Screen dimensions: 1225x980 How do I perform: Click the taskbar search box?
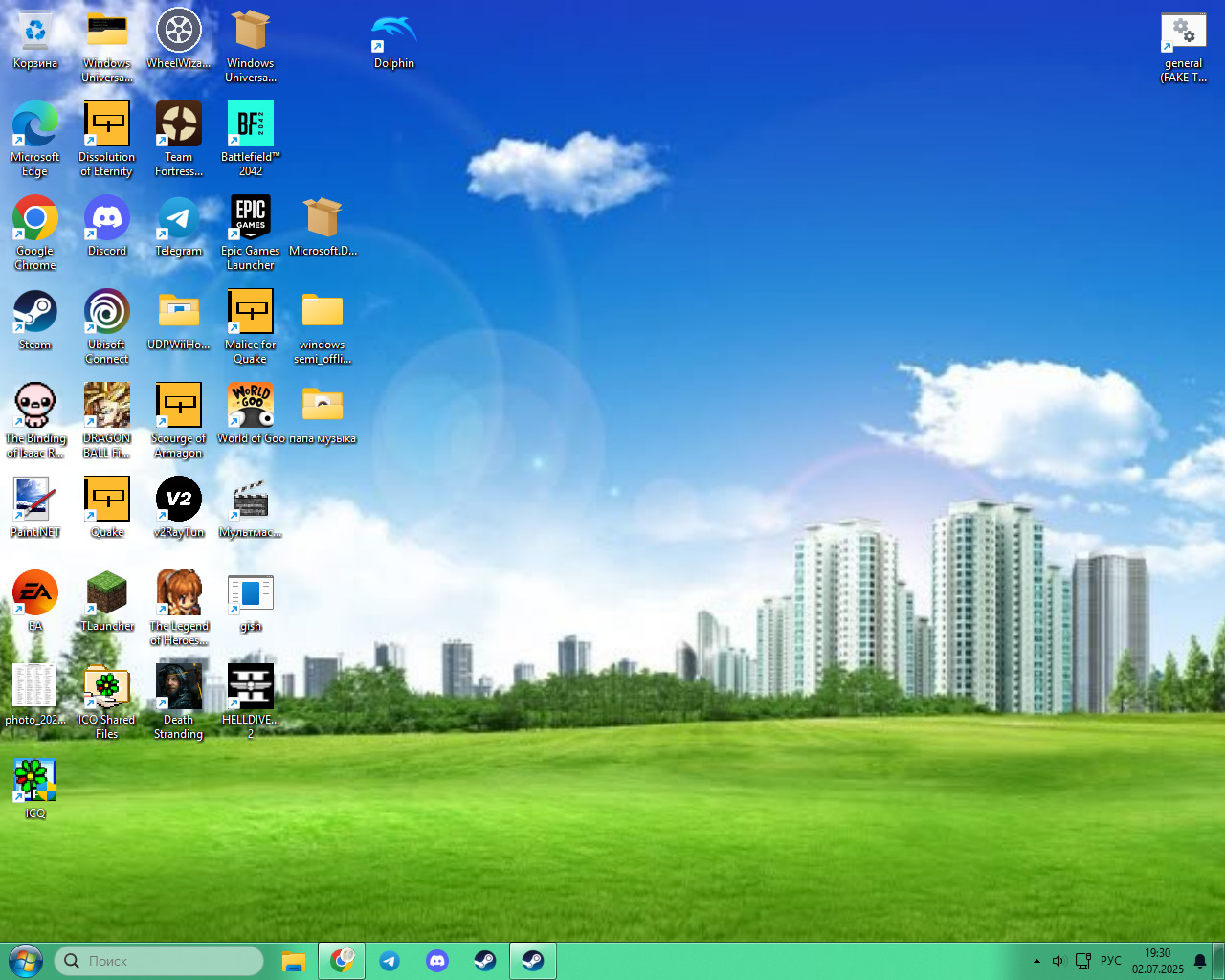coord(159,961)
